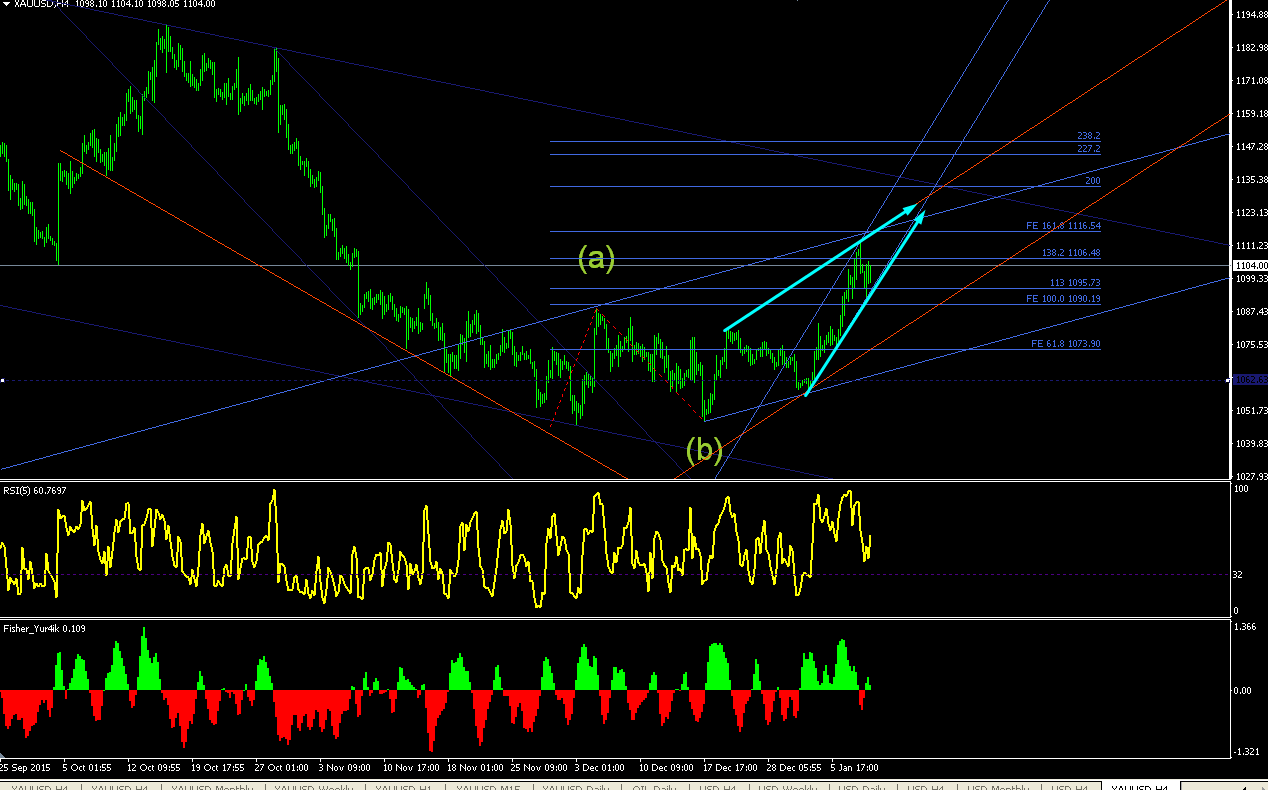This screenshot has width=1268, height=790.
Task: Click the 200 Fibonacci level label
Action: tap(1092, 181)
